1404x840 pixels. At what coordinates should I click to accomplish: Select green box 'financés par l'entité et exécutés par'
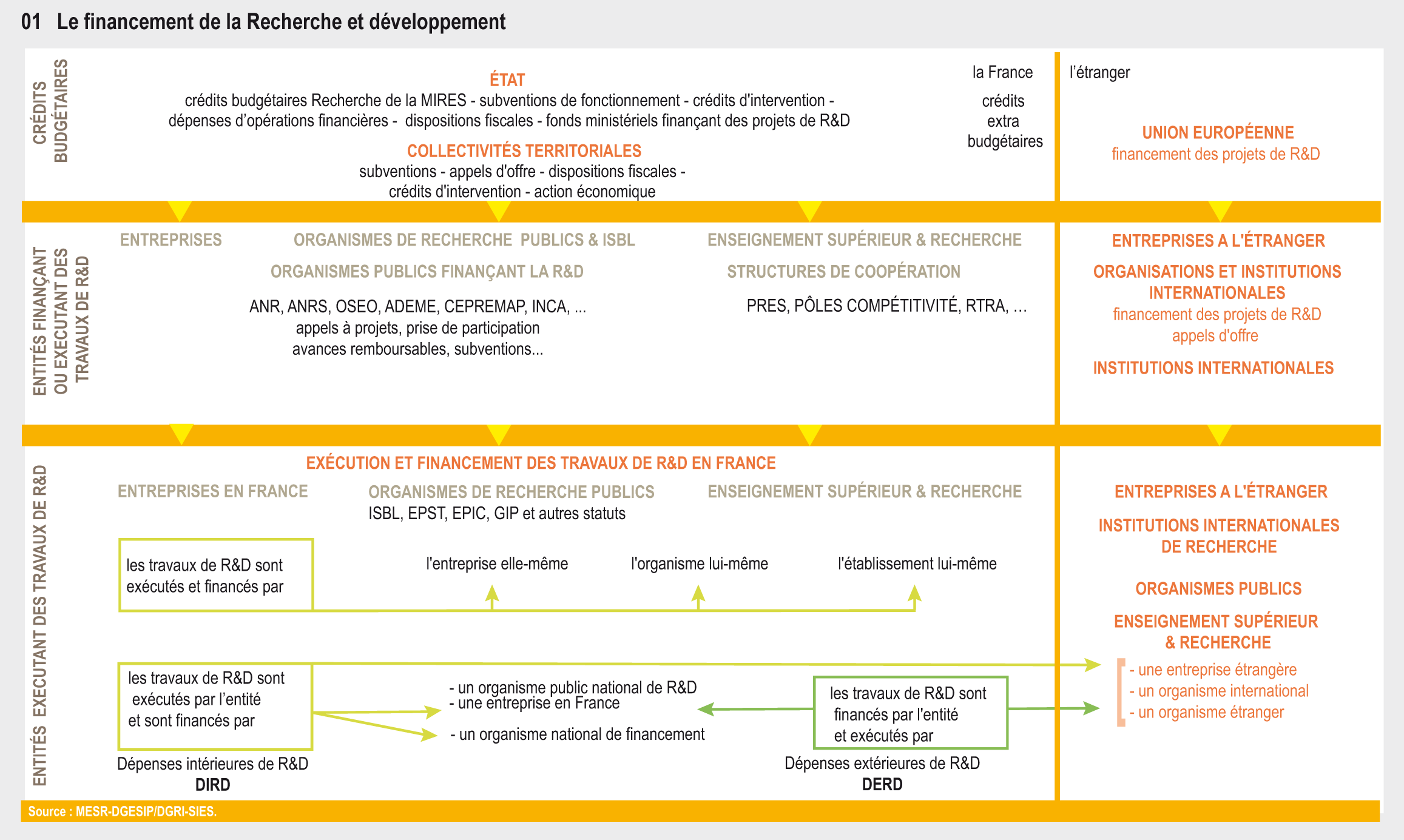pos(910,713)
